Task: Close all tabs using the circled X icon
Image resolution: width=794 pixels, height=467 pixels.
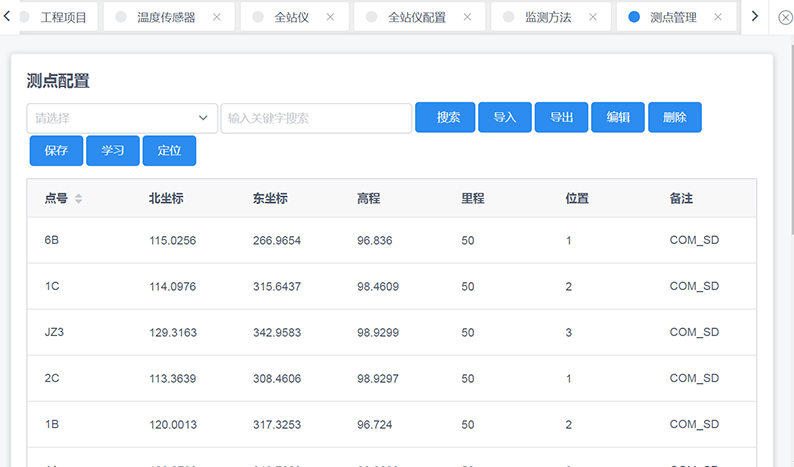Action: (x=785, y=18)
